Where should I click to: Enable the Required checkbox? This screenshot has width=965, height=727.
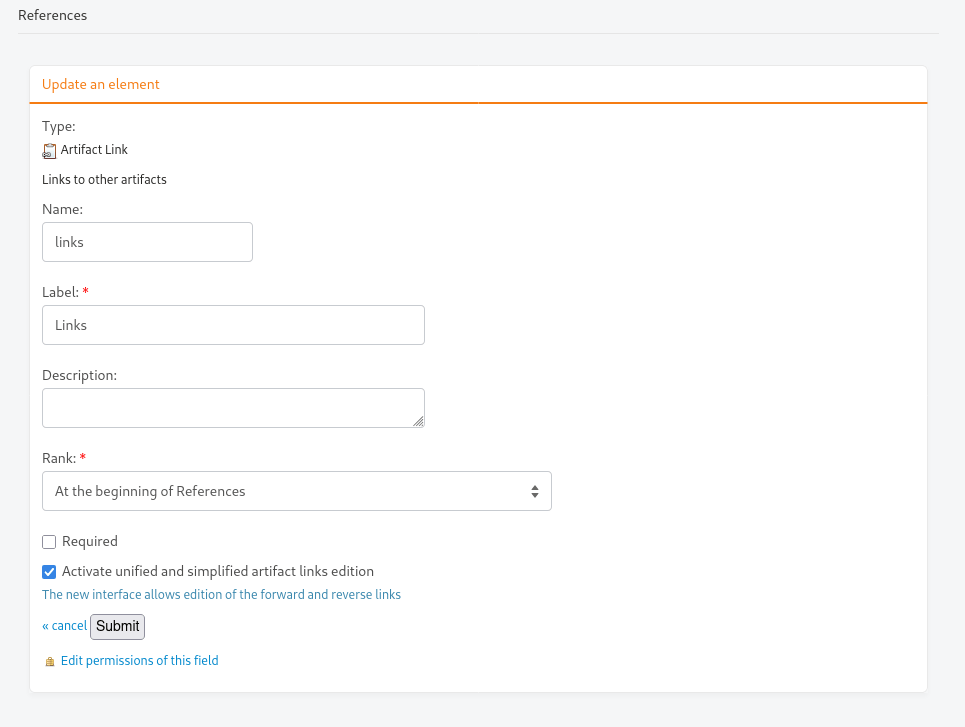tap(49, 542)
